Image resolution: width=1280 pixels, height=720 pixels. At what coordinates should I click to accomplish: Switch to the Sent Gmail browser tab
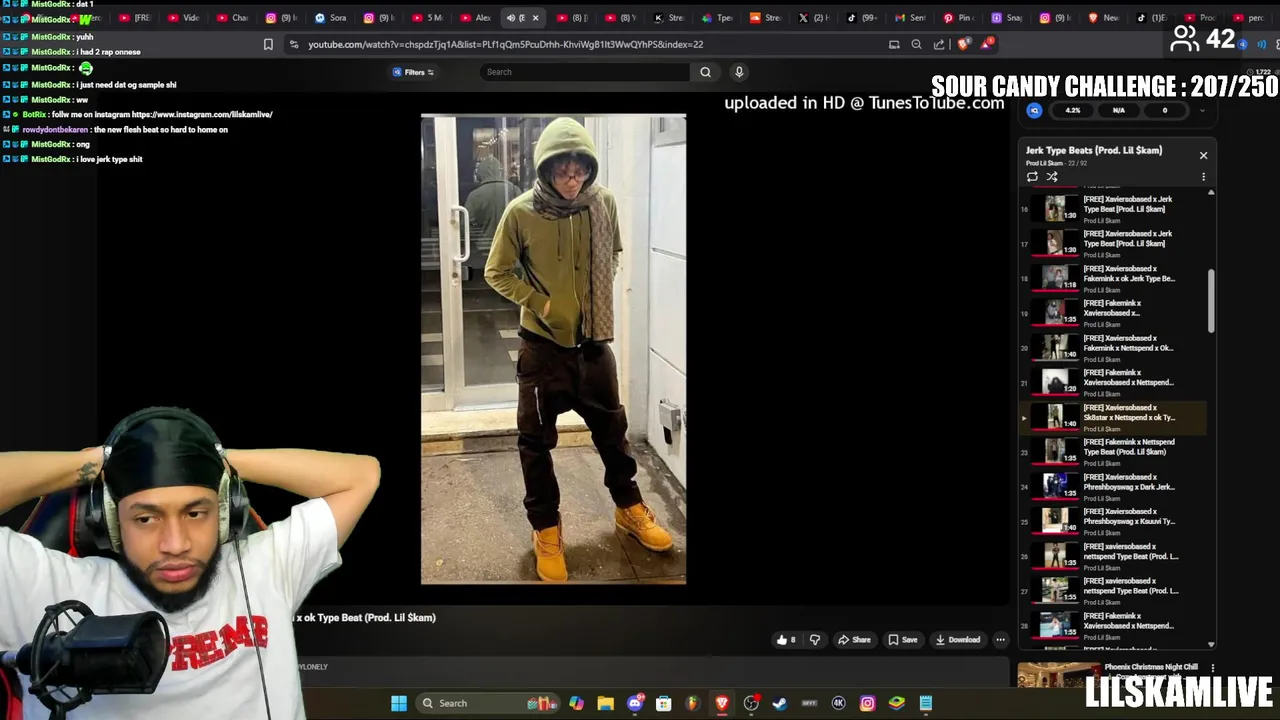click(910, 18)
